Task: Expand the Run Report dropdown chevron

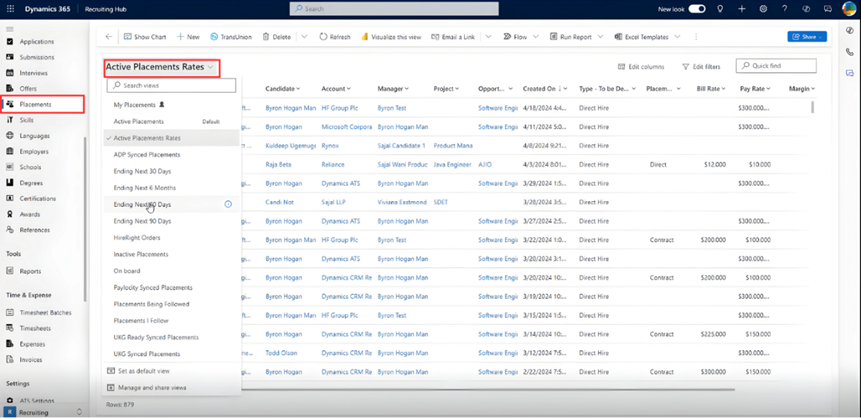Action: point(601,37)
